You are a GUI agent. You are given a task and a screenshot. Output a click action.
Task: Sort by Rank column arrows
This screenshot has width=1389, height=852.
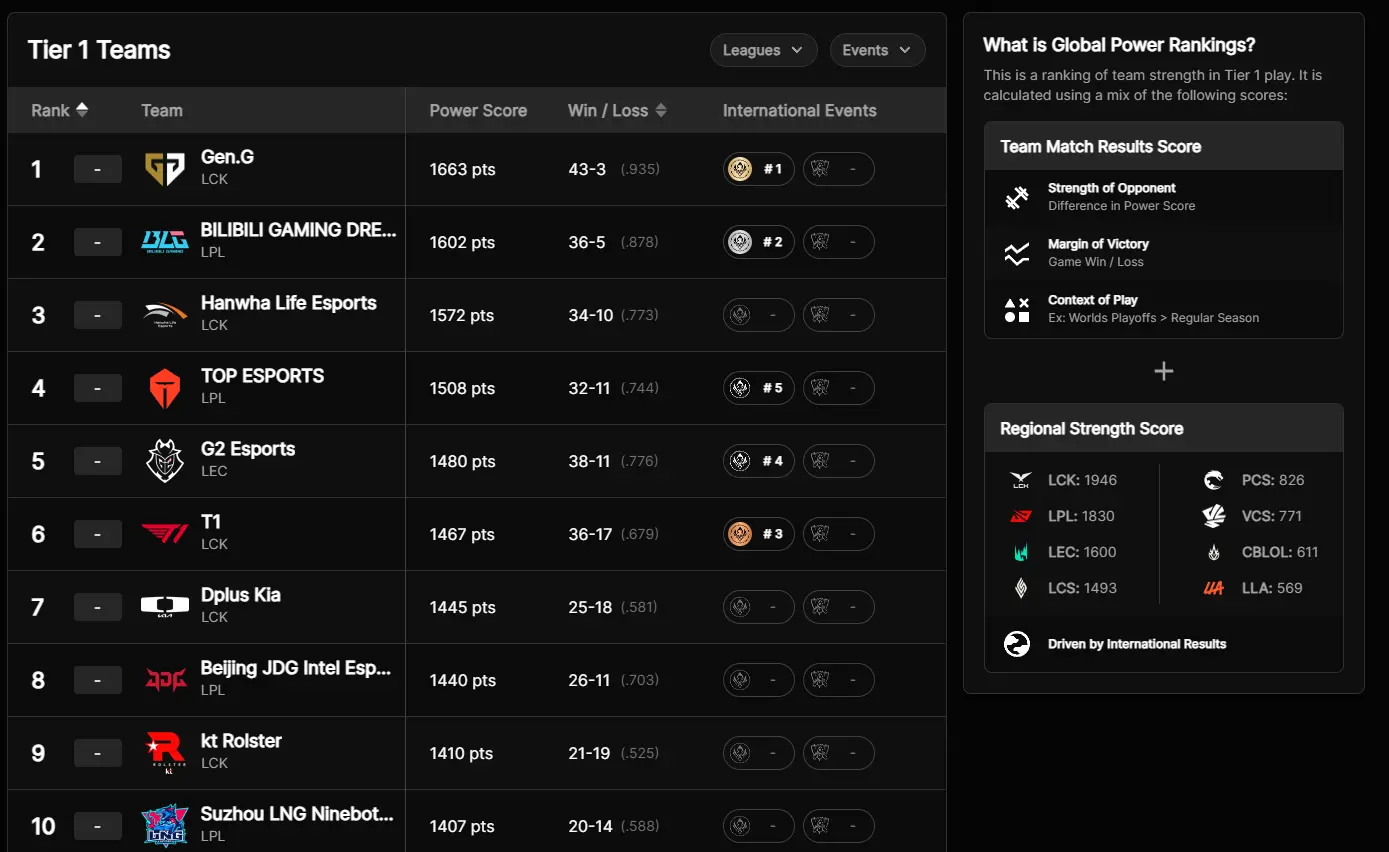coord(82,110)
